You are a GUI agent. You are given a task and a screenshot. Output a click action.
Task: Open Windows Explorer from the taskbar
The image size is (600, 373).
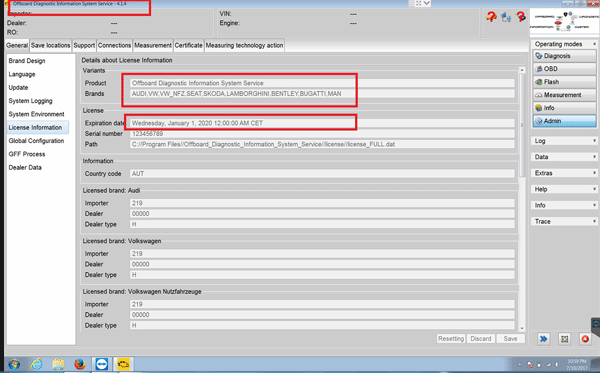point(58,364)
